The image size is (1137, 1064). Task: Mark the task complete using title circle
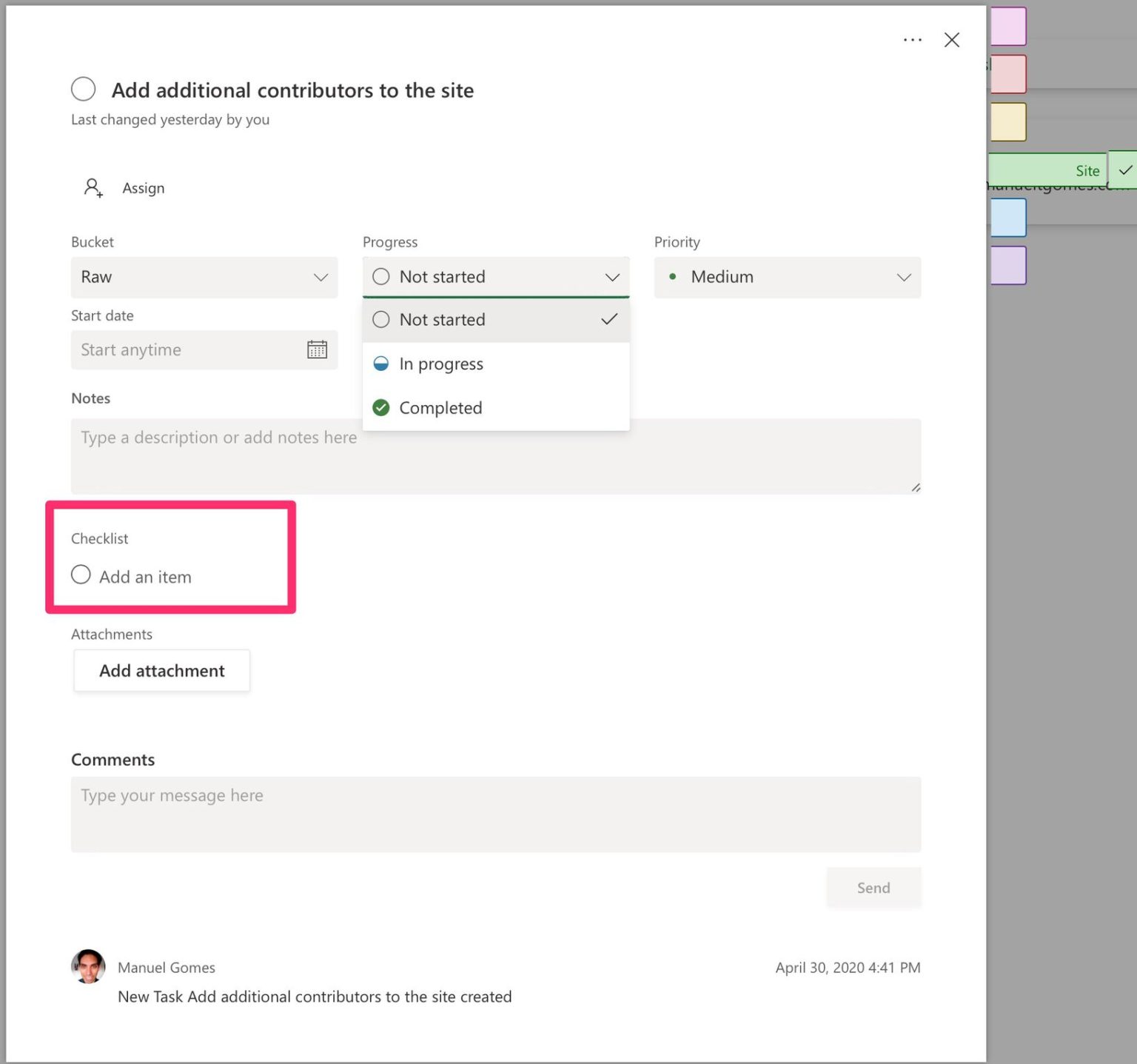pyautogui.click(x=83, y=89)
